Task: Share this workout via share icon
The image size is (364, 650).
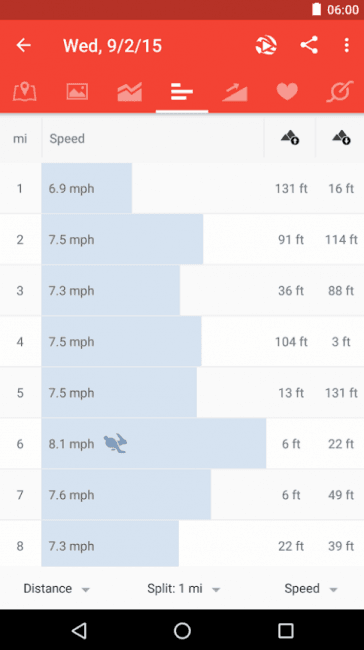Action: tap(309, 45)
